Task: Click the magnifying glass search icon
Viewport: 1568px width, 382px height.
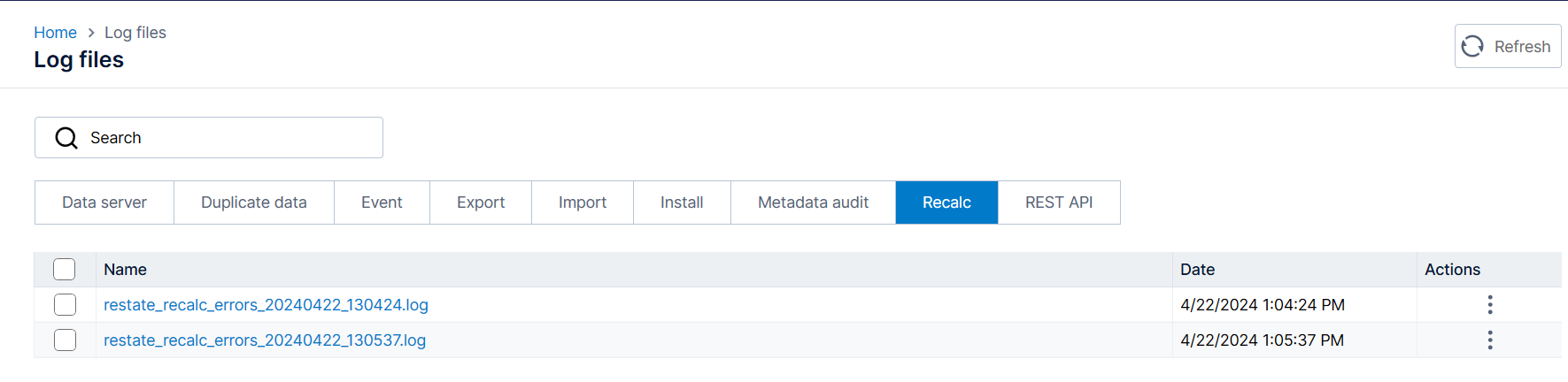Action: point(66,138)
